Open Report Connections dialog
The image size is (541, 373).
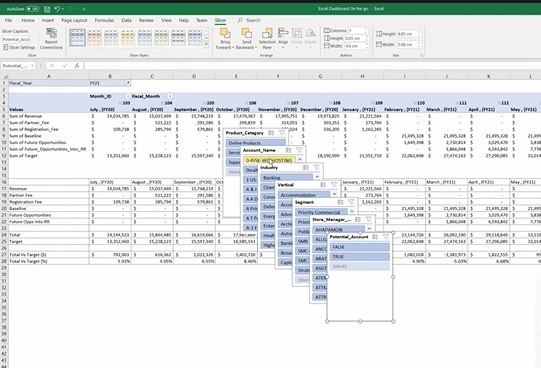51,38
